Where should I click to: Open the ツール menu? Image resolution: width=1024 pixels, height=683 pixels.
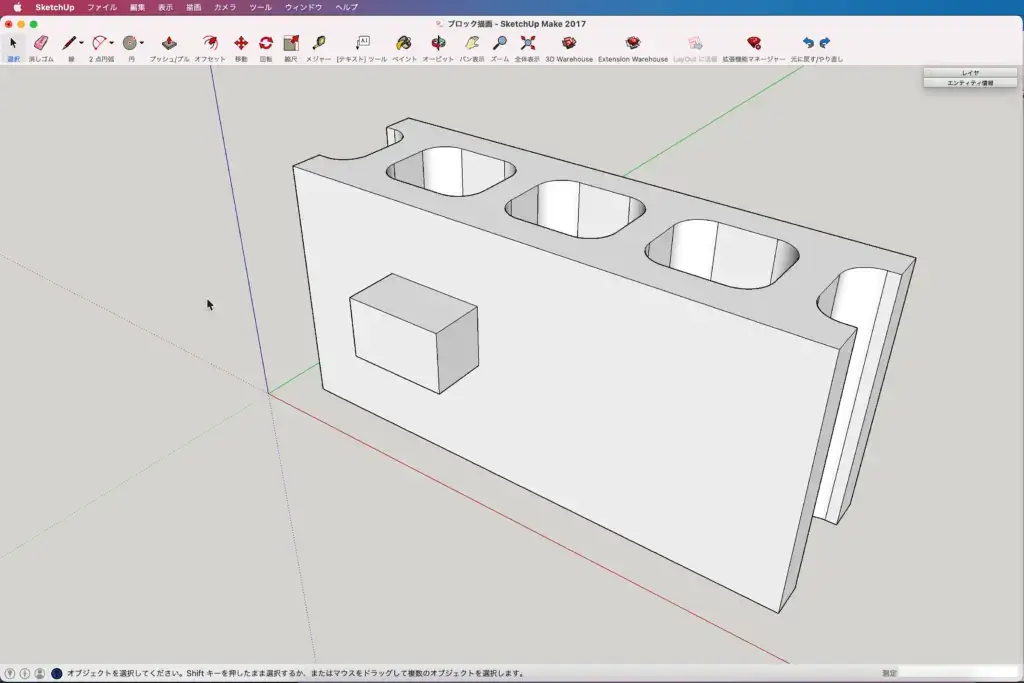tap(260, 7)
